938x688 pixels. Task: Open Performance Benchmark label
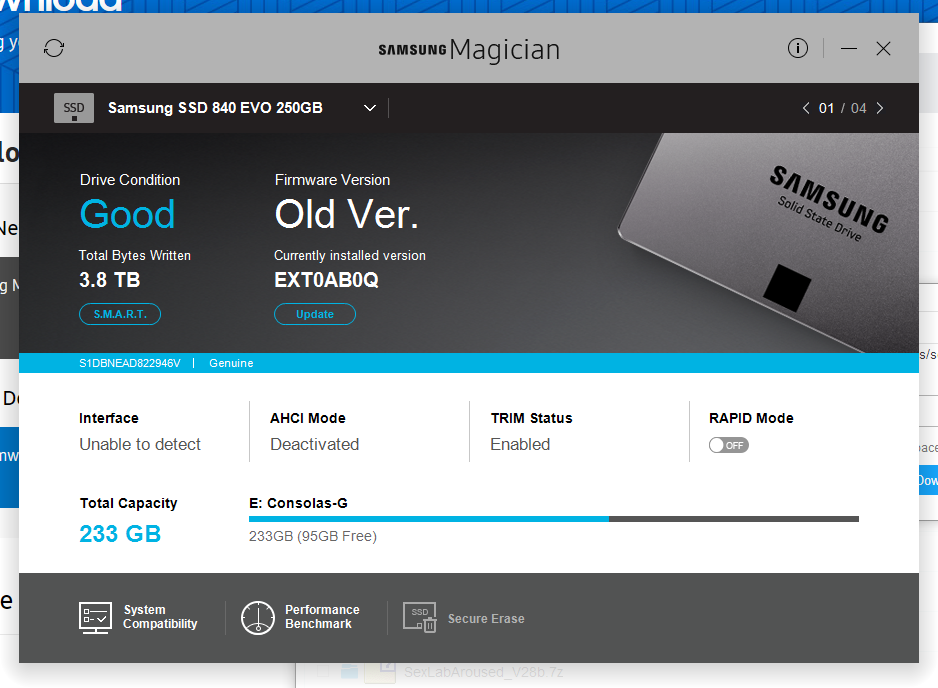[322, 617]
